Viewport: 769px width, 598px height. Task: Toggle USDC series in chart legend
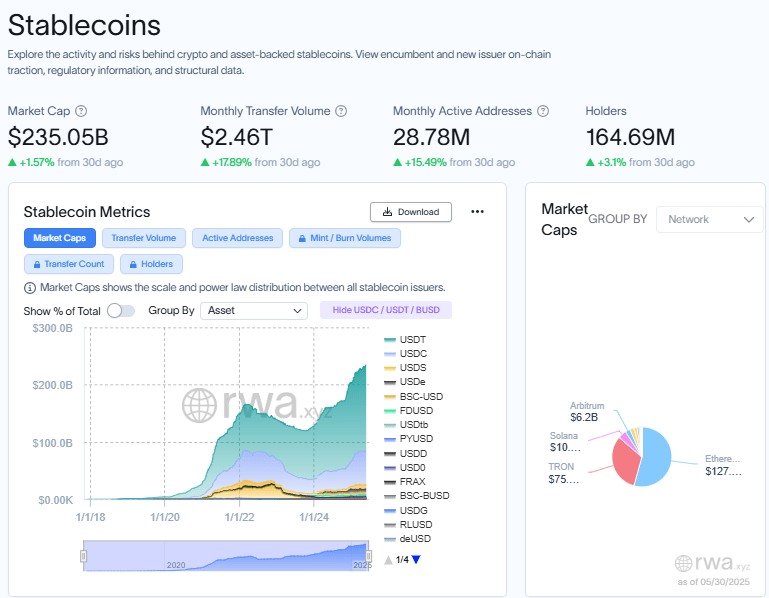(406, 354)
